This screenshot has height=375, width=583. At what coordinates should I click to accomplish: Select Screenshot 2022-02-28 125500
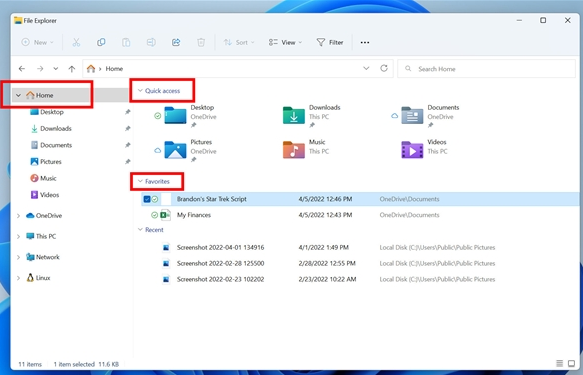[220, 264]
